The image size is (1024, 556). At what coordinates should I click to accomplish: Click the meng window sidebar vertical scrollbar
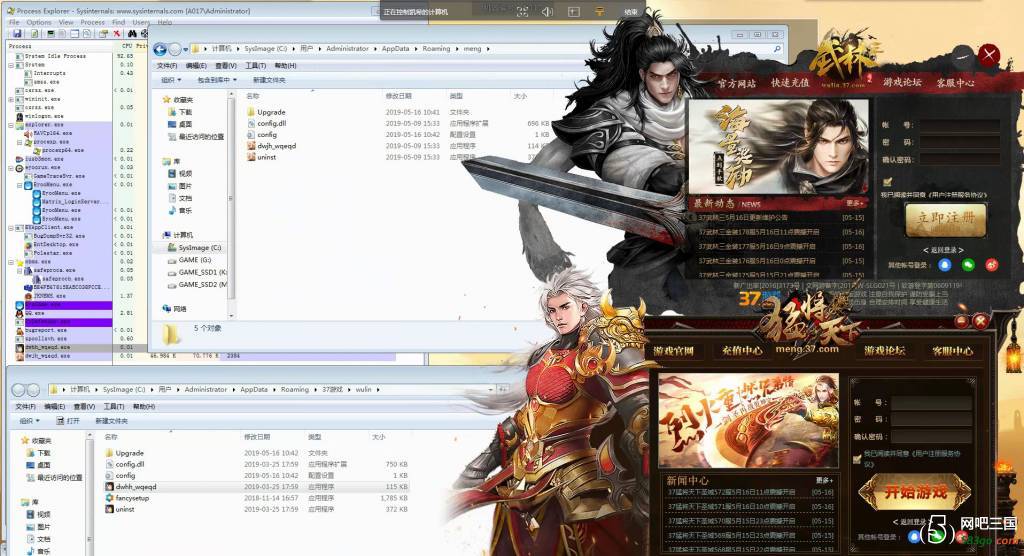click(x=230, y=204)
